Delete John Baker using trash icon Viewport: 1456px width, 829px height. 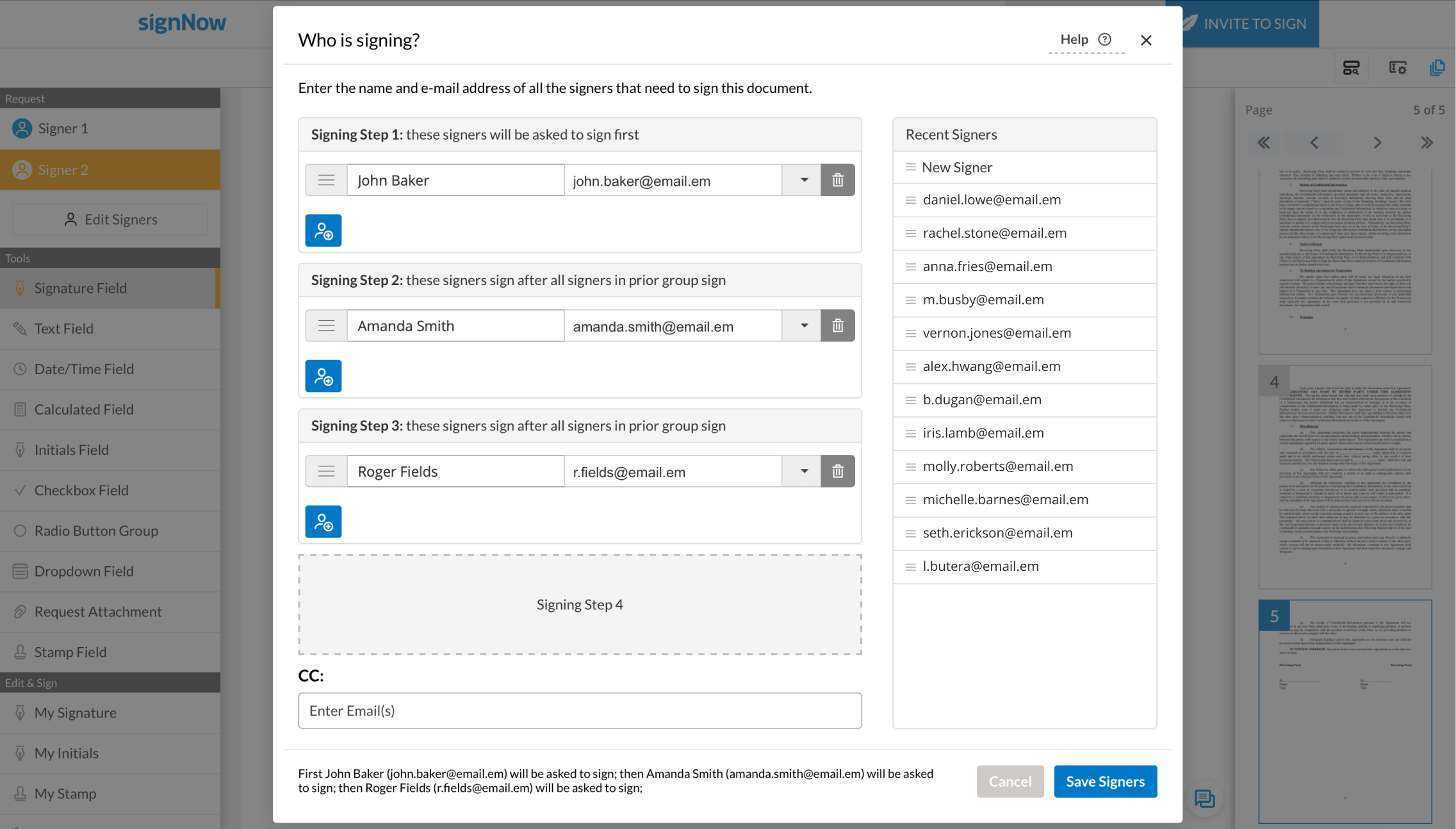(x=838, y=180)
